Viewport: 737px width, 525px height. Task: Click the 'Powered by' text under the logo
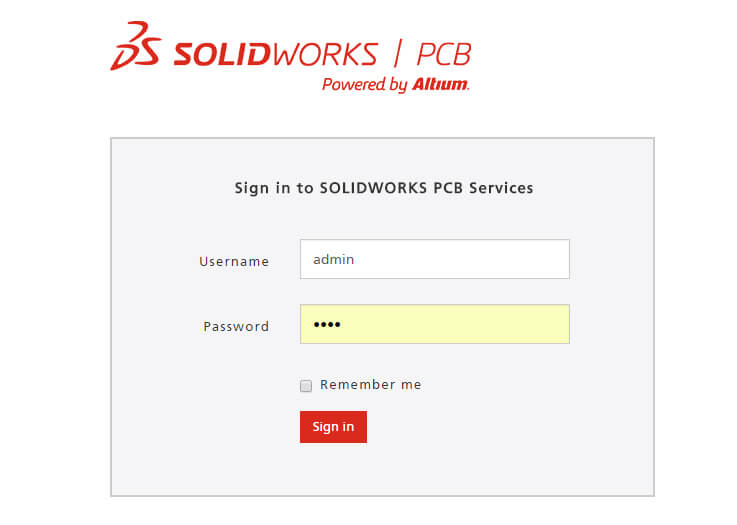[365, 85]
